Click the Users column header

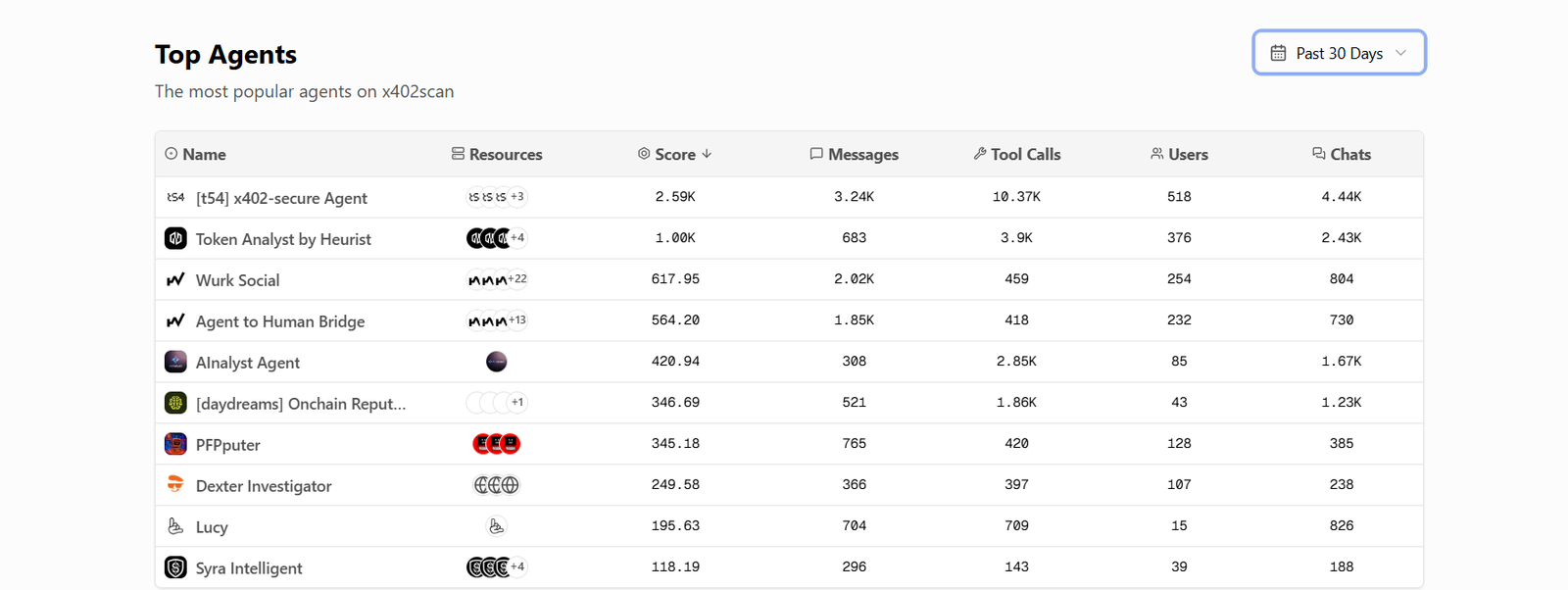point(1179,154)
